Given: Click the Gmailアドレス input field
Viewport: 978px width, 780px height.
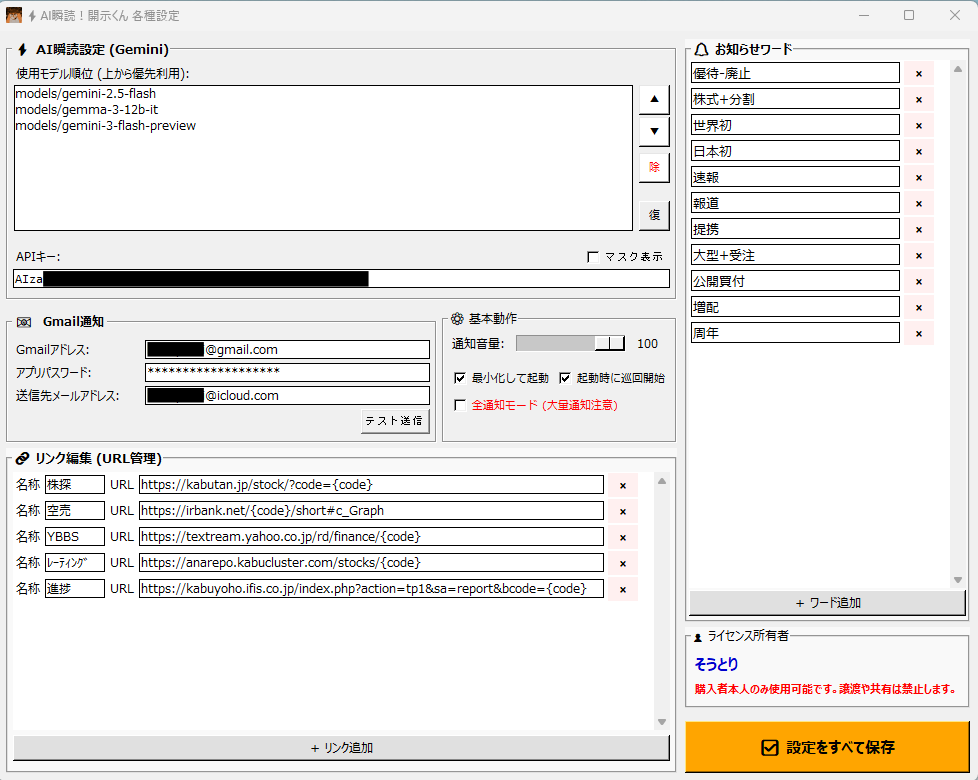Looking at the screenshot, I should [x=288, y=350].
